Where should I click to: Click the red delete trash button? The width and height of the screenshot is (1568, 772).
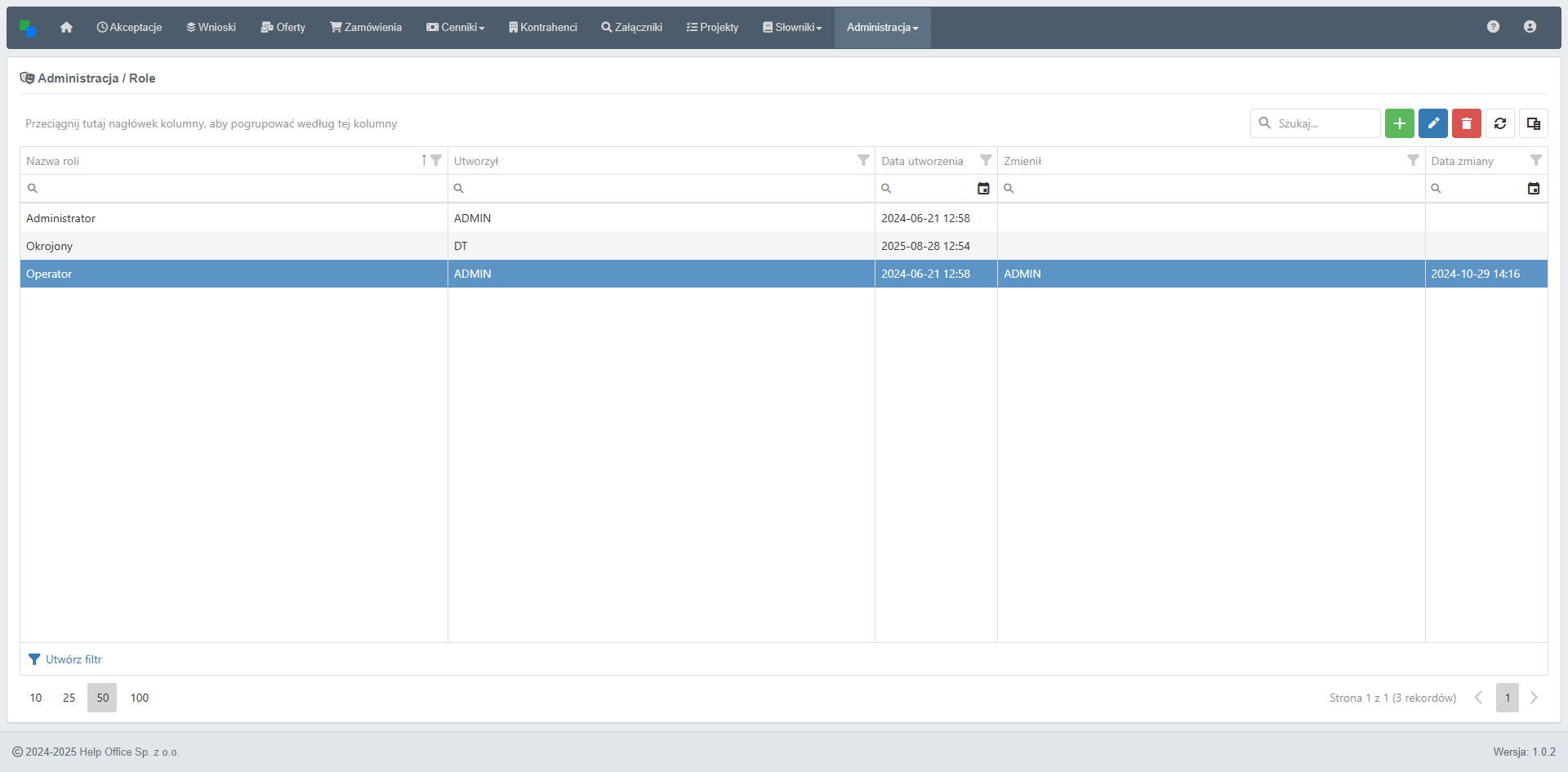[1466, 123]
